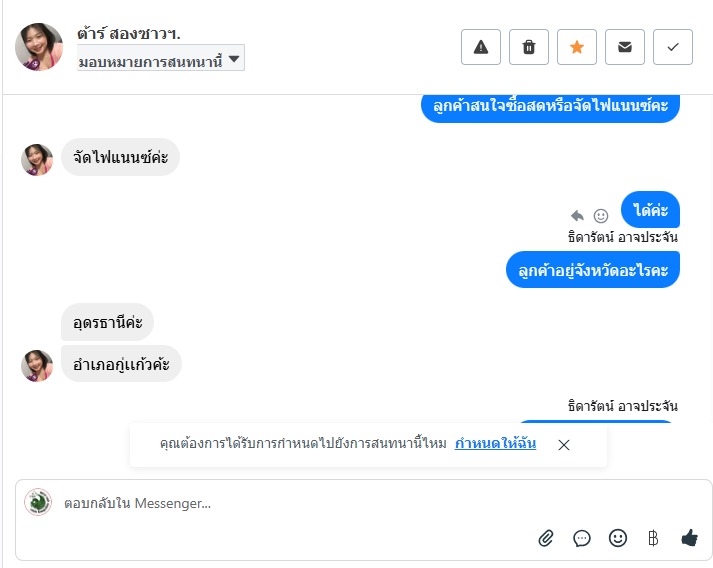
Task: Click the "ลูกค้าอยู่จังหวัดอะไรคะ" message bubble
Action: point(593,269)
